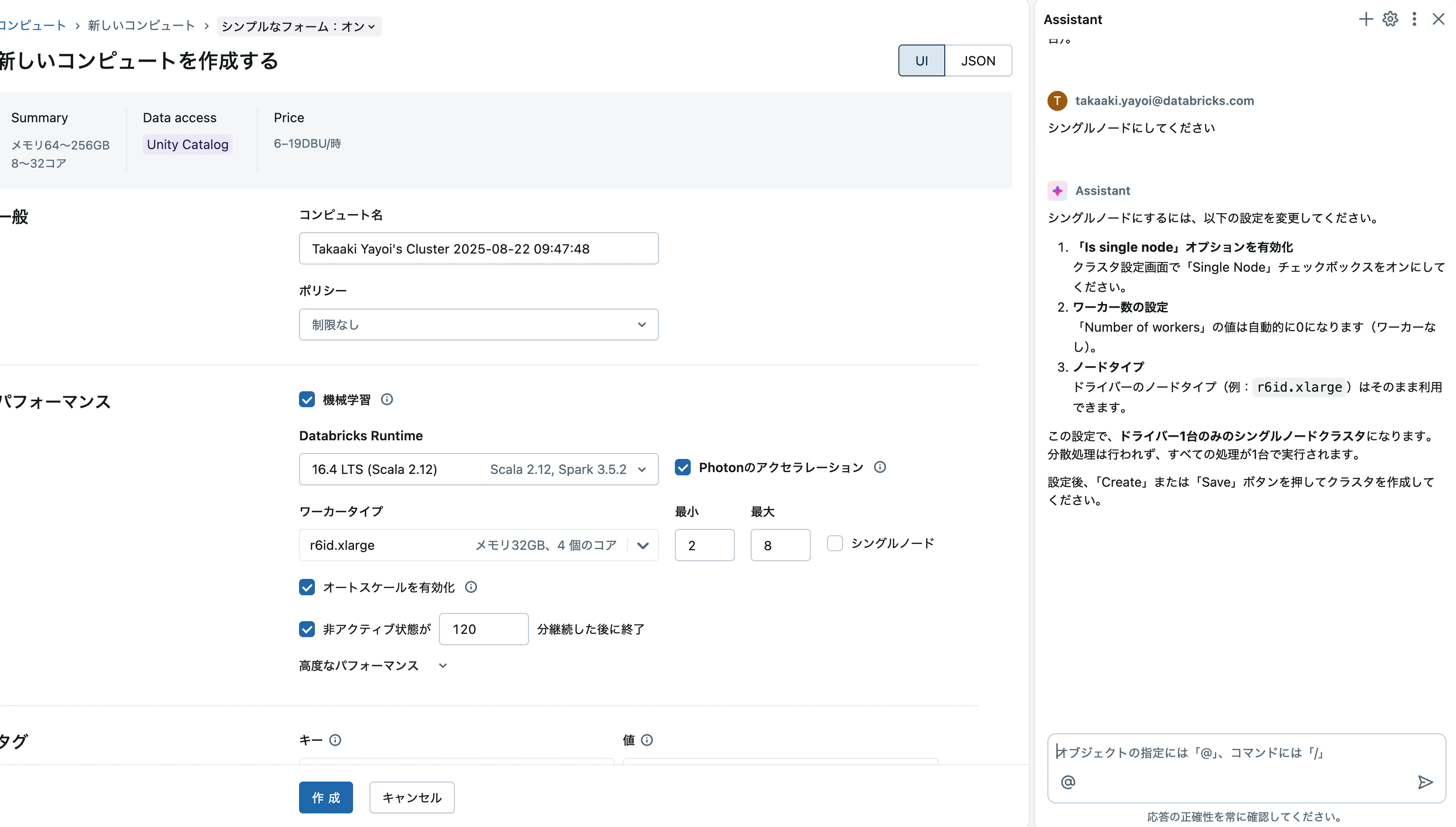
Task: Click 新しいコンピュート breadcrumb
Action: pyautogui.click(x=141, y=25)
